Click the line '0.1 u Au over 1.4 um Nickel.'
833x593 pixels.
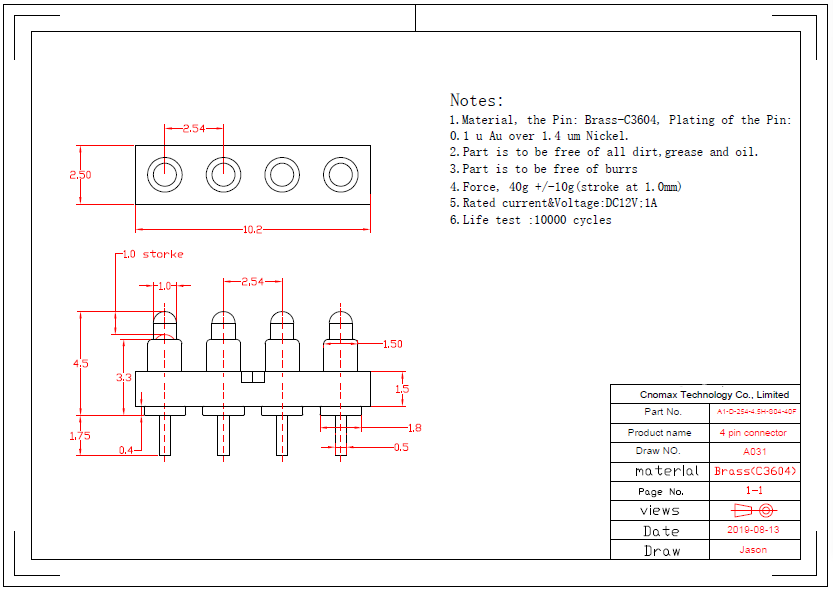(x=539, y=136)
